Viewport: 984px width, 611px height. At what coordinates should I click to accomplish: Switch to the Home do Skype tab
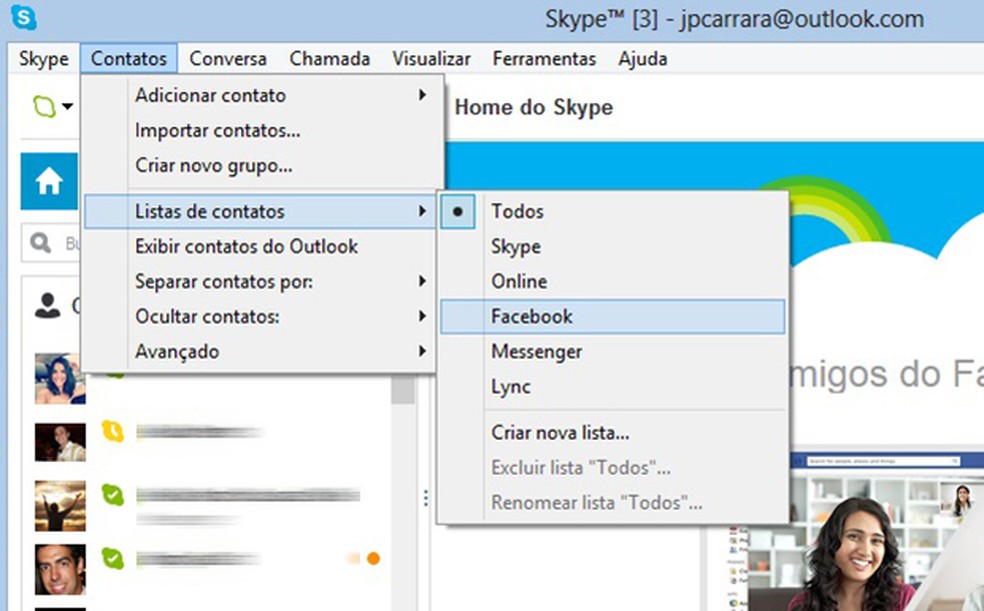pyautogui.click(x=533, y=107)
